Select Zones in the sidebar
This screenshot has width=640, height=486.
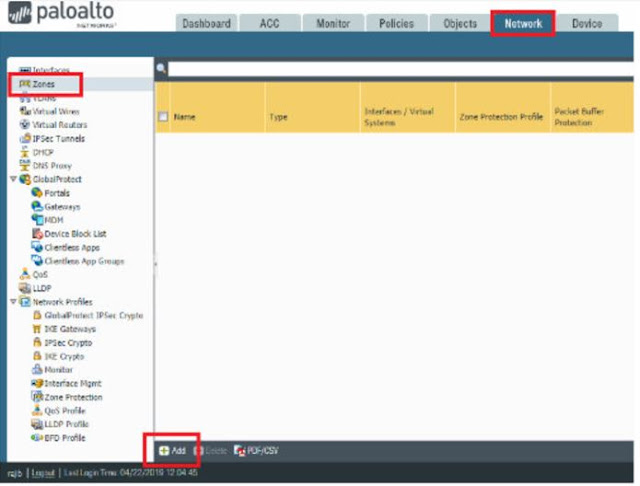point(43,84)
